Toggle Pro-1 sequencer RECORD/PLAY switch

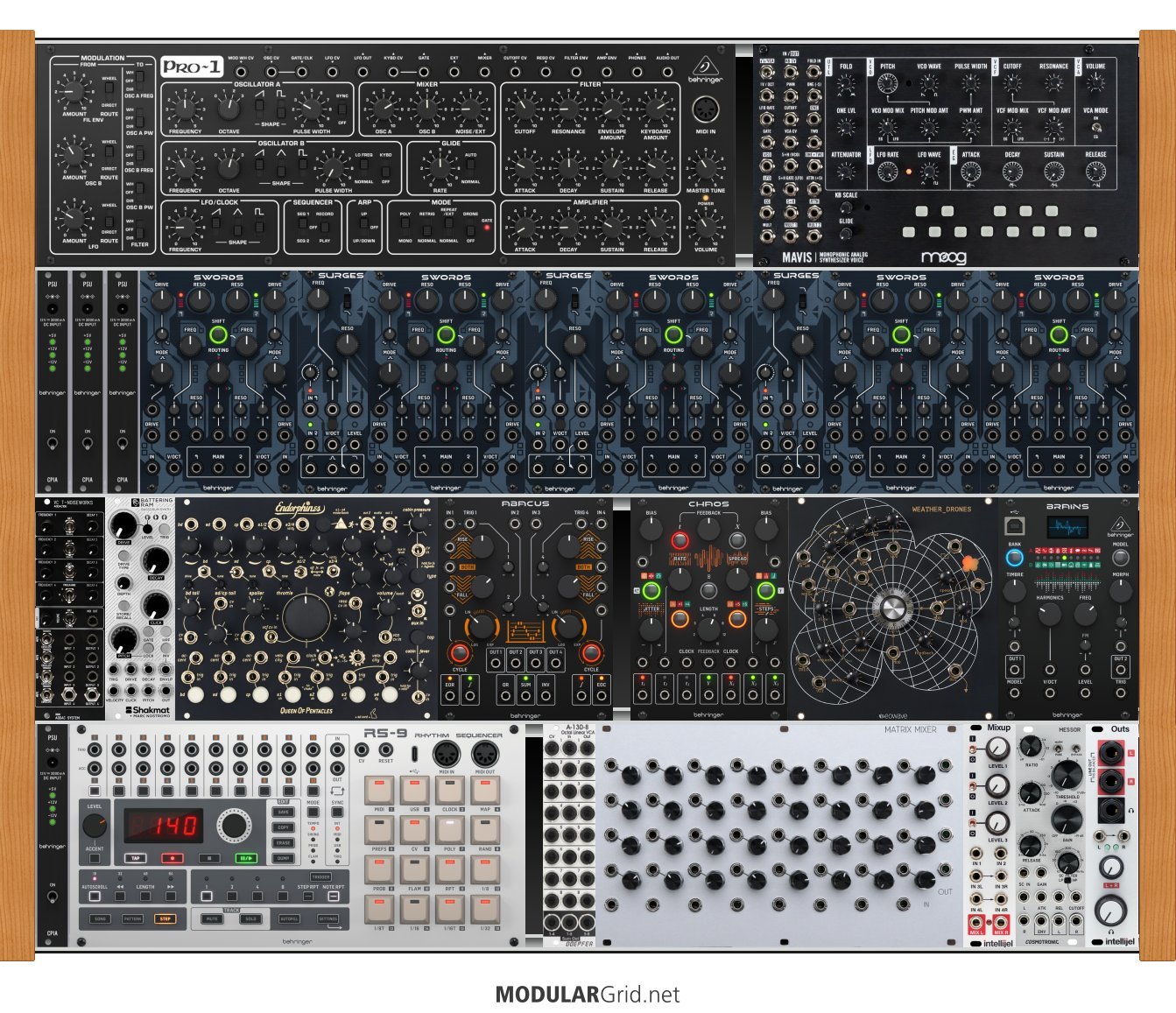324,227
